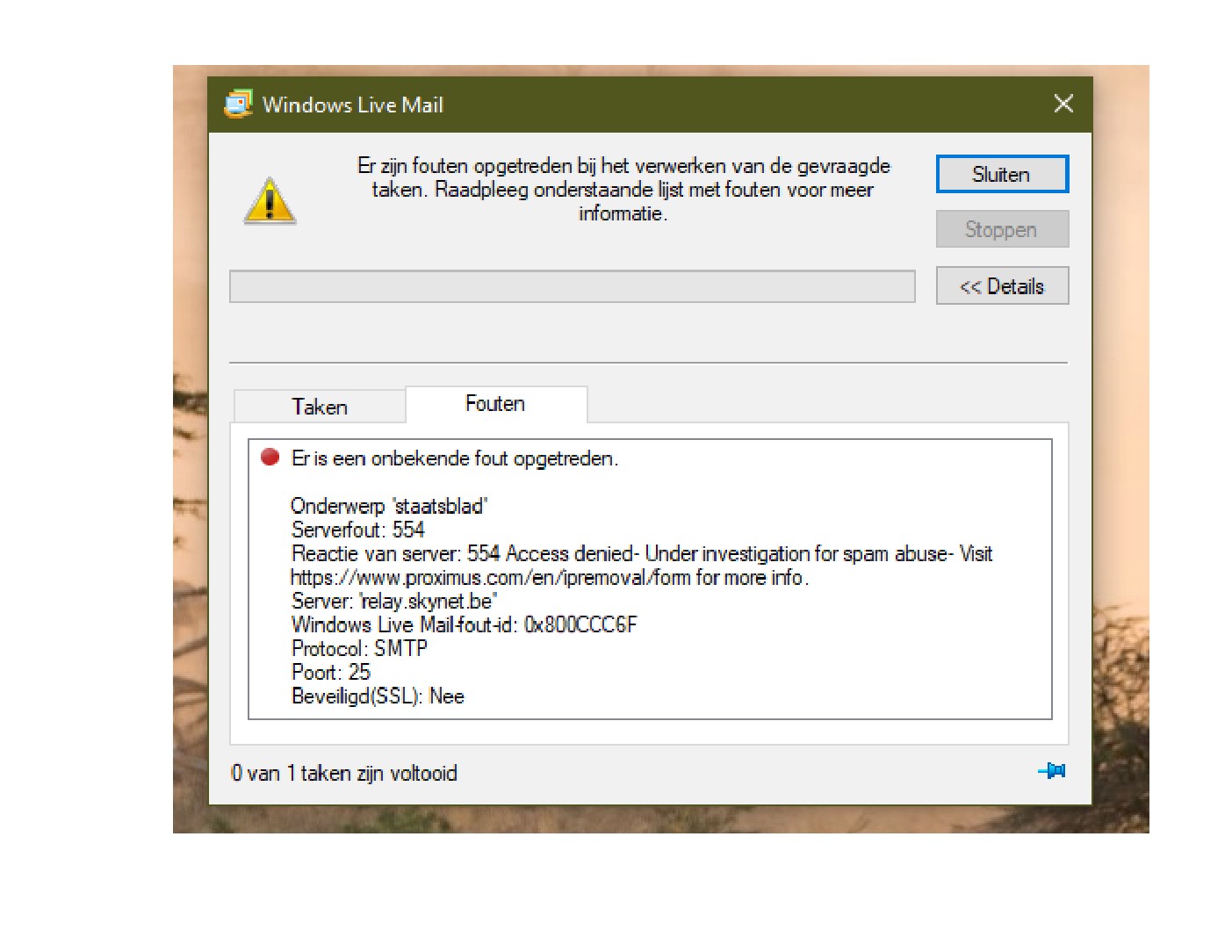1232x952 pixels.
Task: Click the Windows Live Mail title bar icon
Action: click(238, 105)
